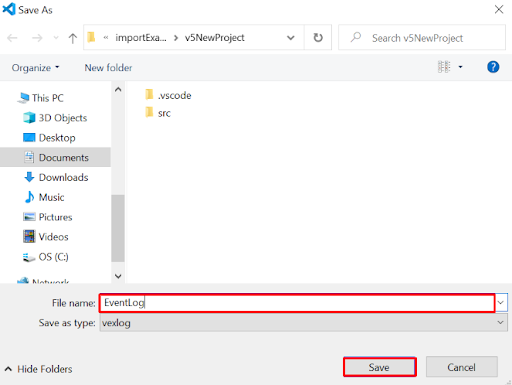
Task: Select OS (C:) drive
Action: tap(53, 257)
